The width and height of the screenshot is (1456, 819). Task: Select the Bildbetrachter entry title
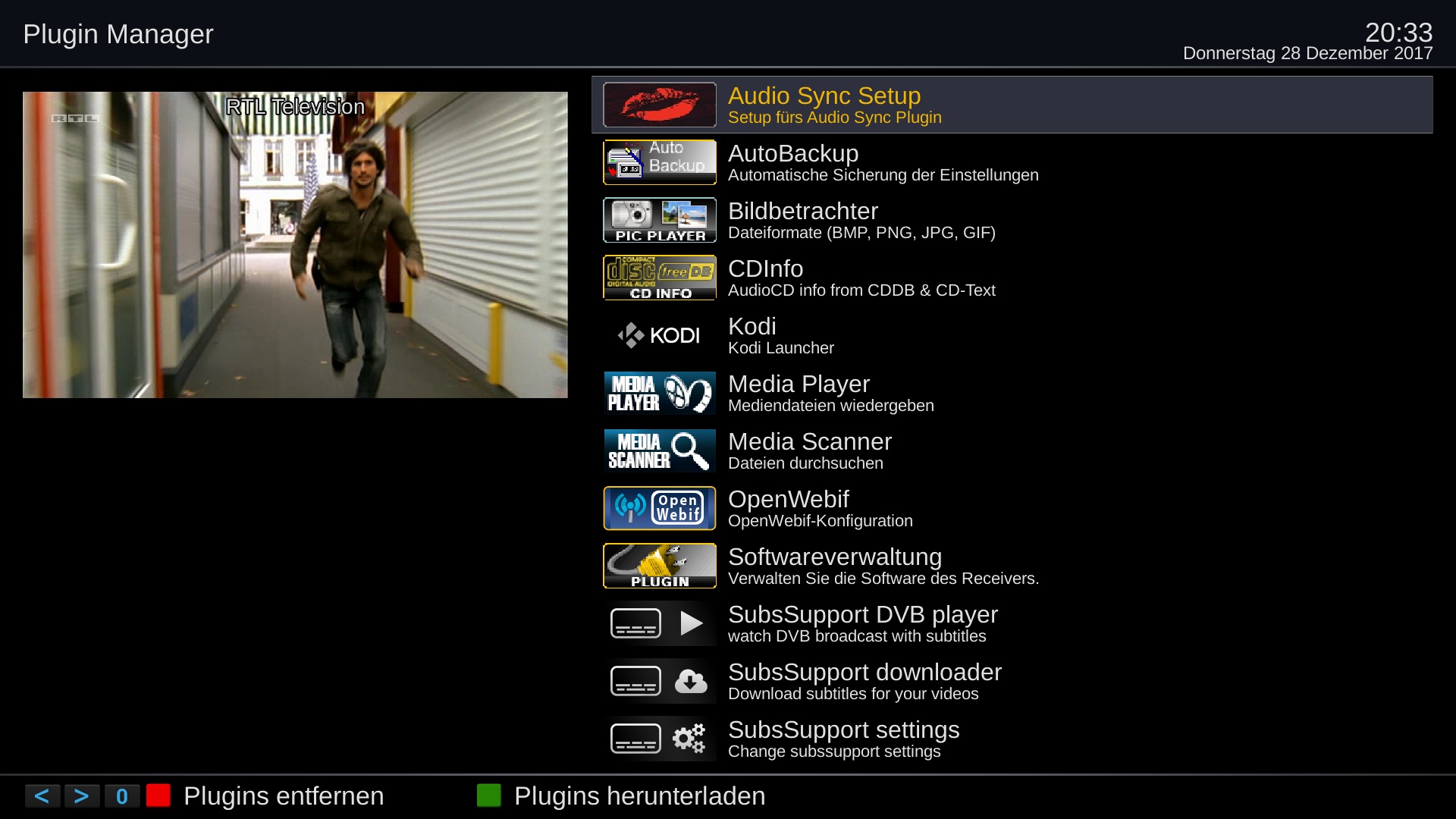click(x=803, y=211)
